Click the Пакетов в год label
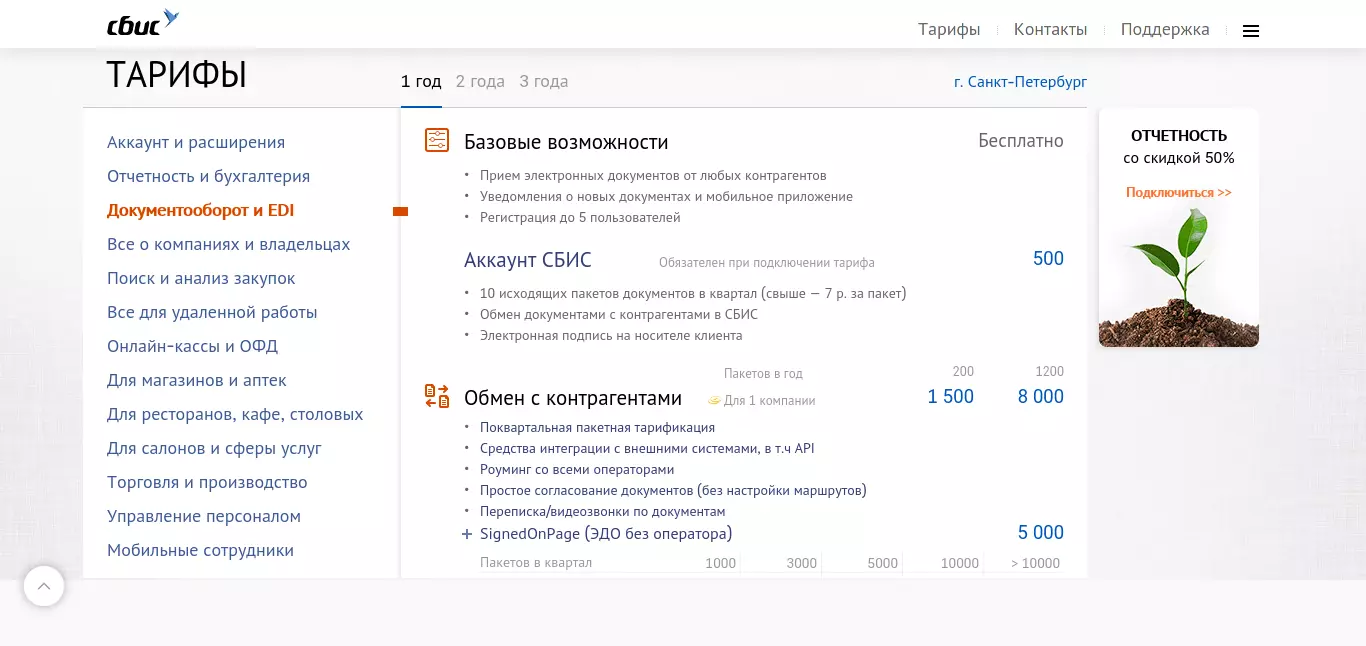This screenshot has height=646, width=1366. (763, 373)
